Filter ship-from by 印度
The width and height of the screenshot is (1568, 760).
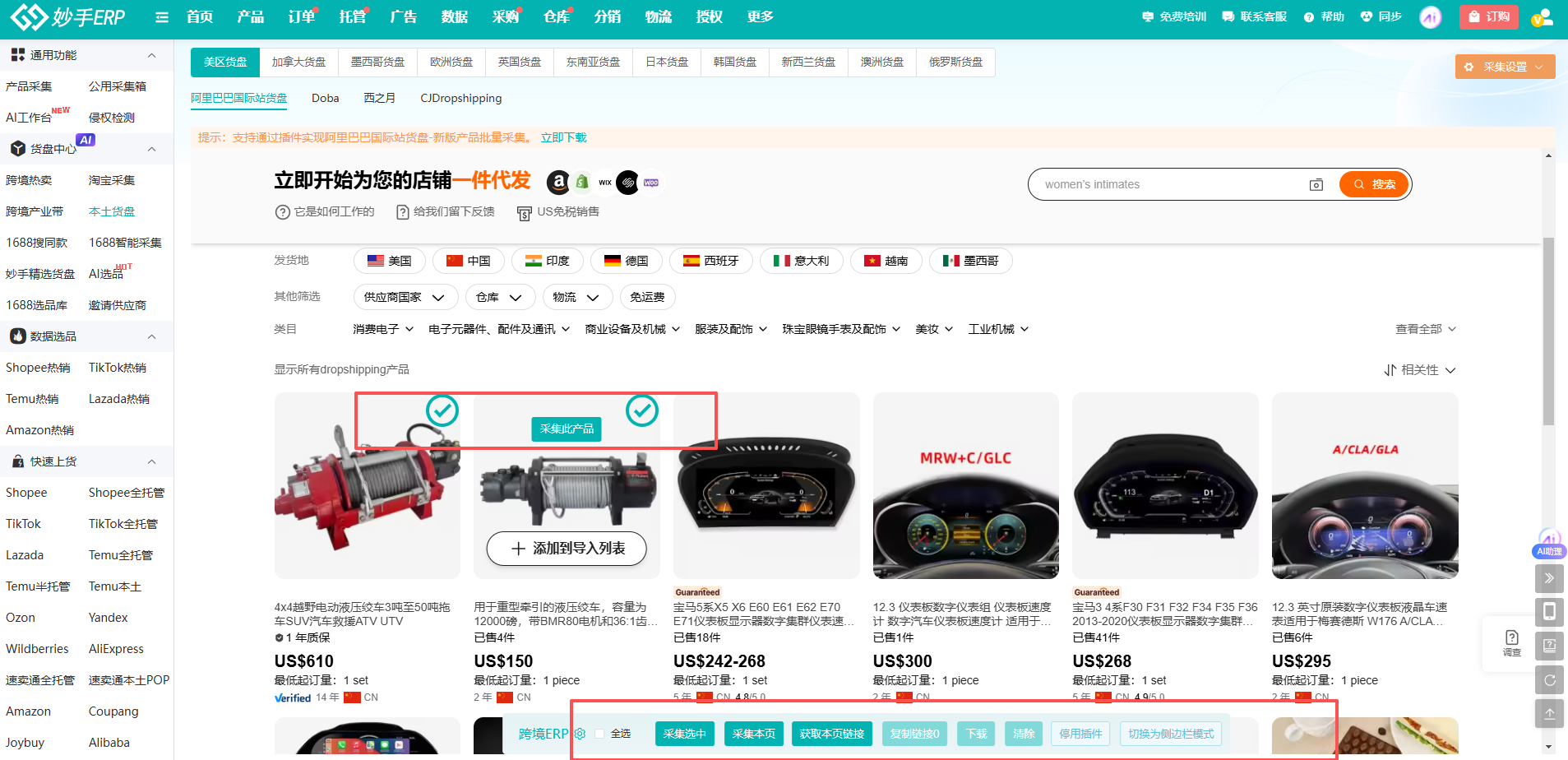click(x=548, y=261)
